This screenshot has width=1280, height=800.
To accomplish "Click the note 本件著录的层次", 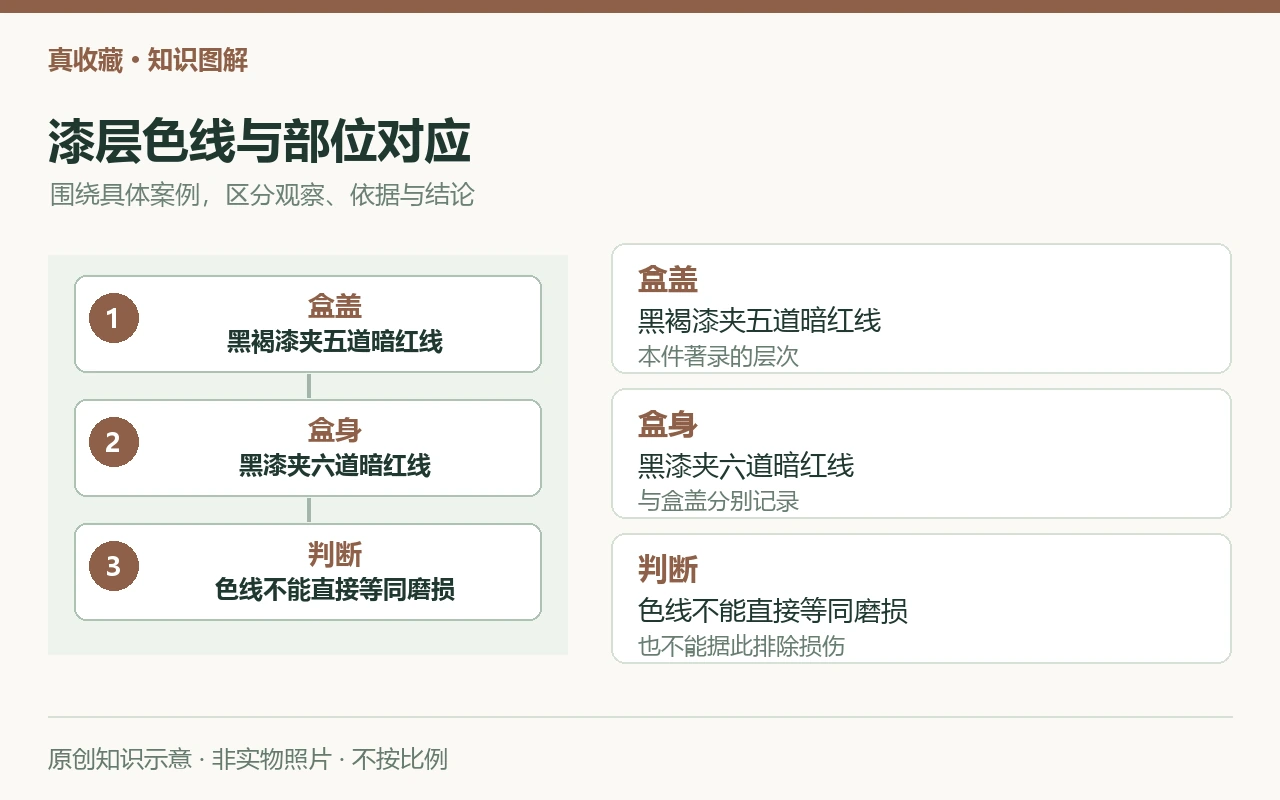I will pos(718,356).
